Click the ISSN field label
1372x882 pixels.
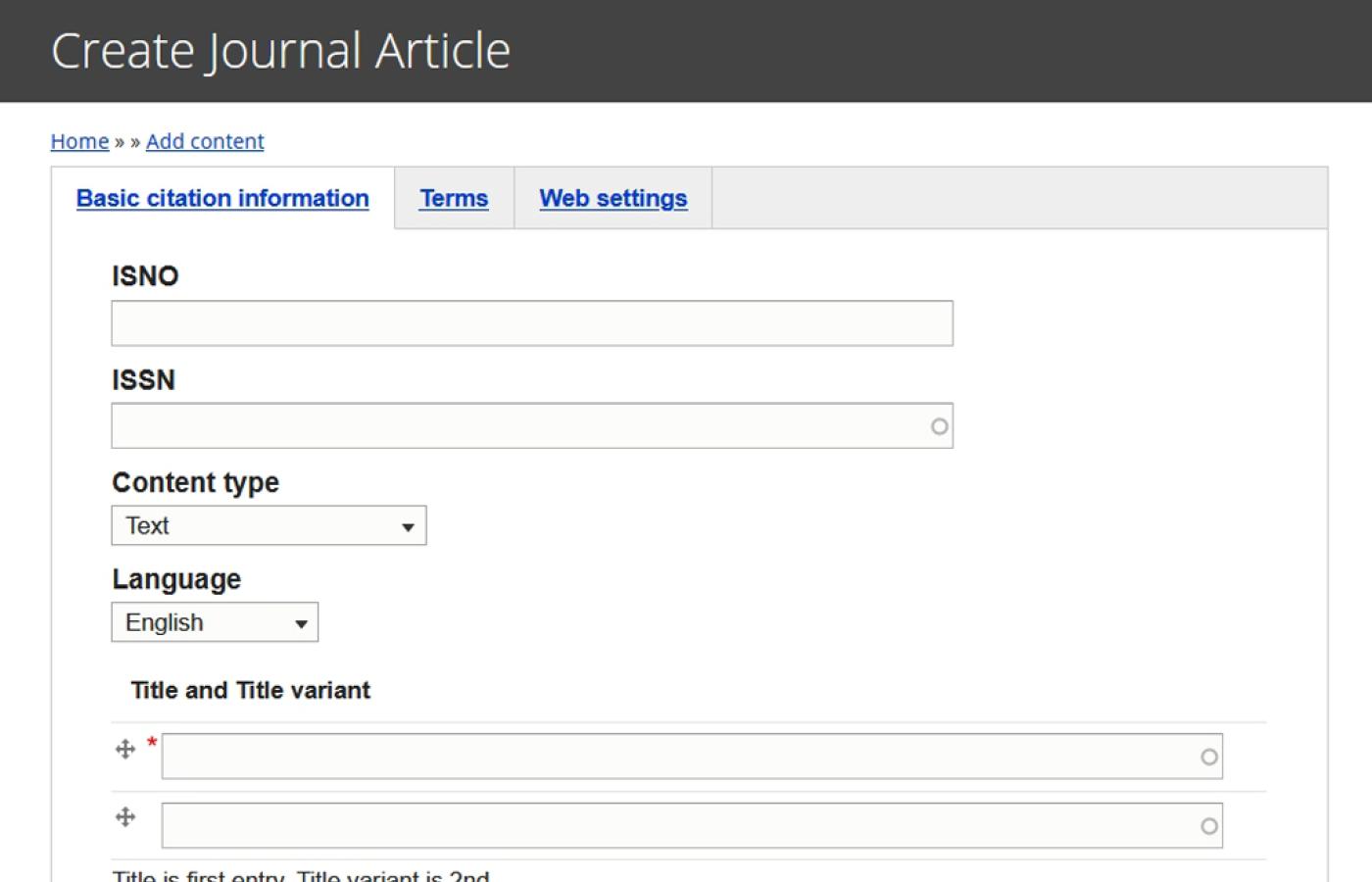click(143, 380)
